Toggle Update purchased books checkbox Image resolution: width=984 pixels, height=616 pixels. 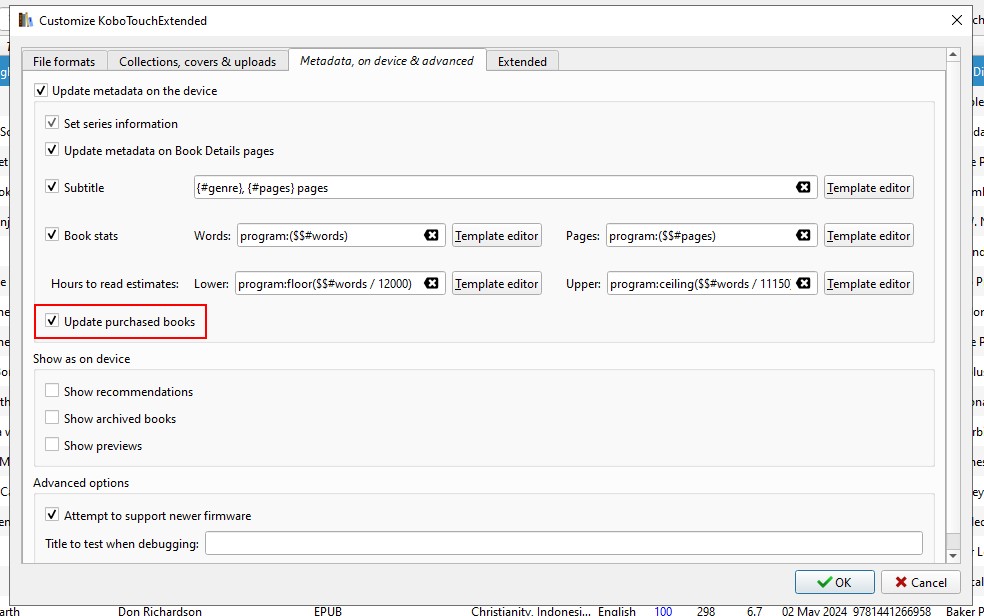tap(52, 321)
